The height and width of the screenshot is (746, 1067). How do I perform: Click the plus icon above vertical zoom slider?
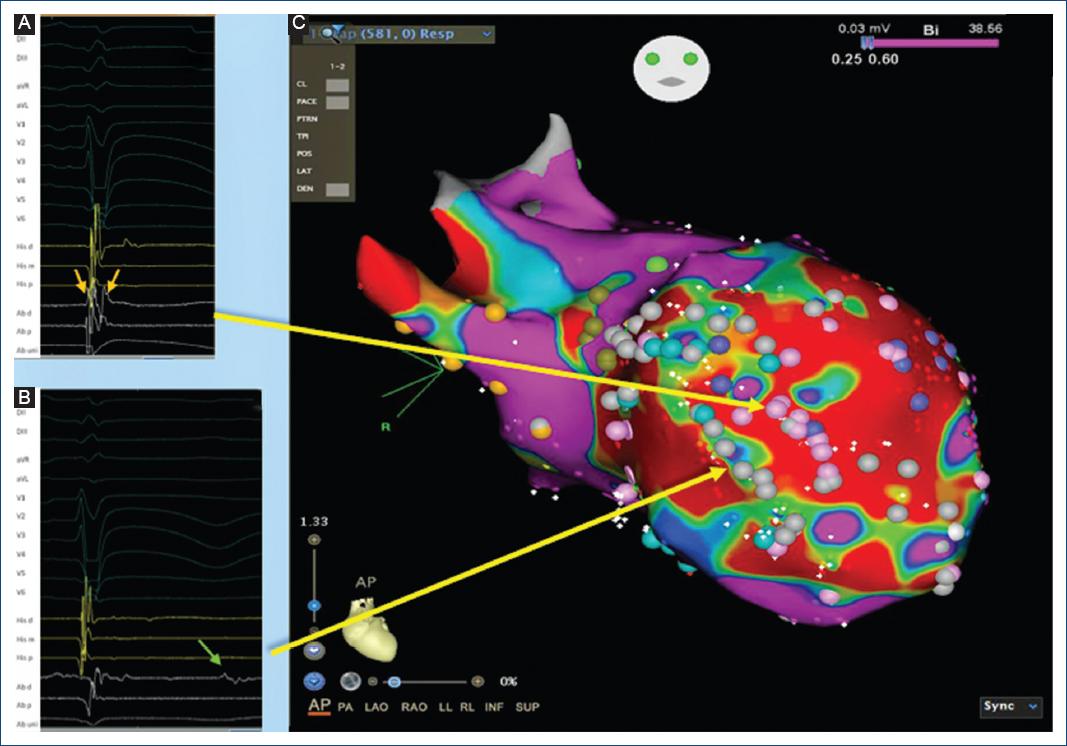(315, 540)
